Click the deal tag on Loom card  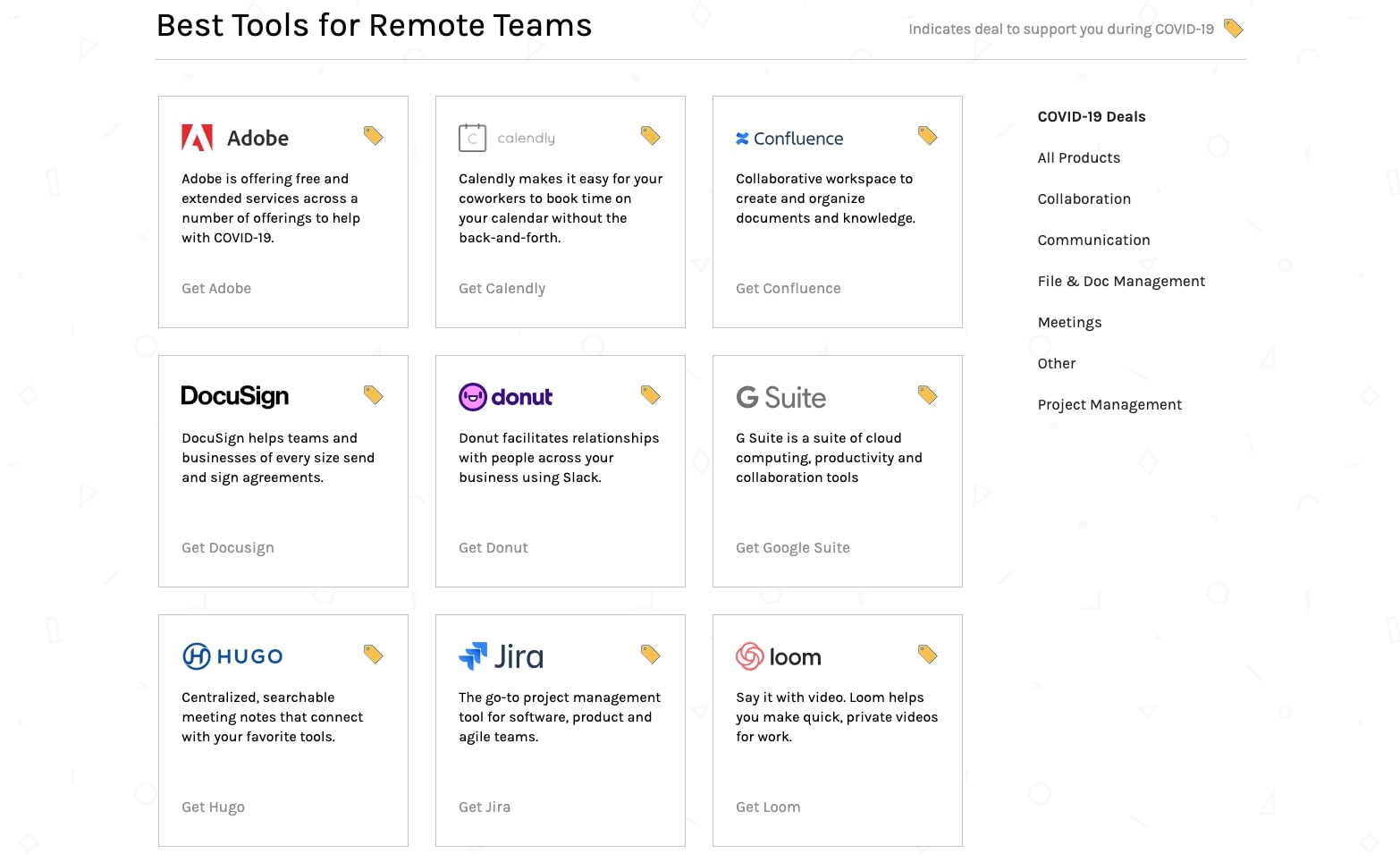[928, 655]
